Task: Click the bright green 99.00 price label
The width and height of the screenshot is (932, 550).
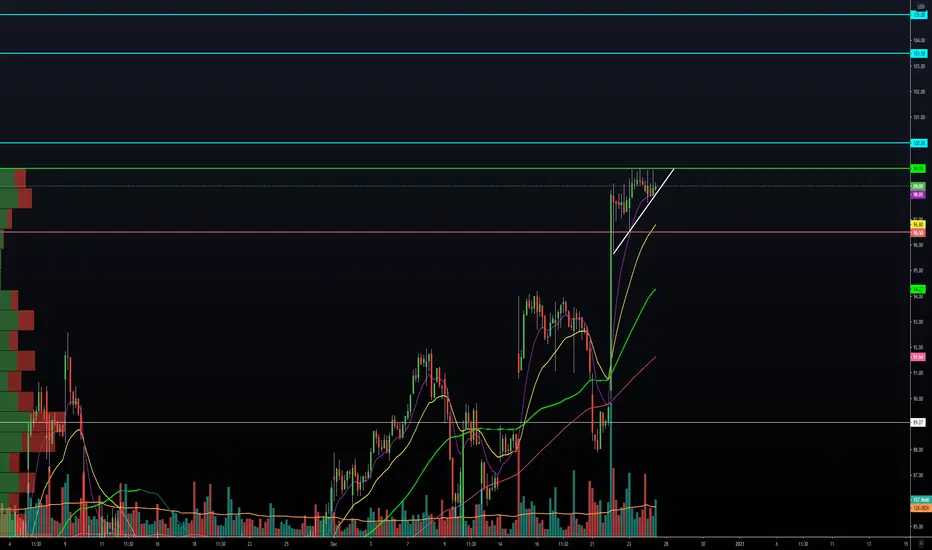Action: click(918, 169)
